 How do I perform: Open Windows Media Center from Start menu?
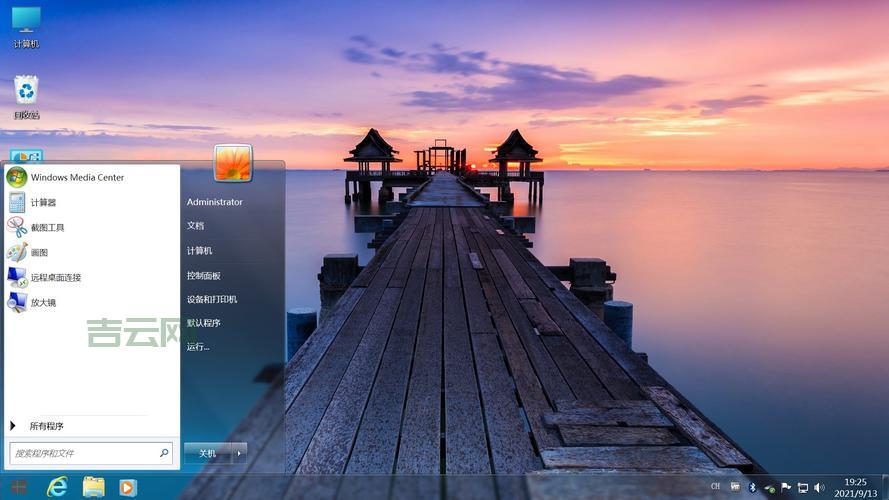(77, 177)
